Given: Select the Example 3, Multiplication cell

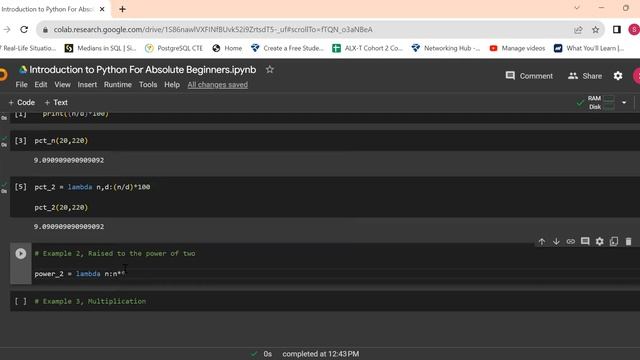Looking at the screenshot, I should tap(325, 301).
